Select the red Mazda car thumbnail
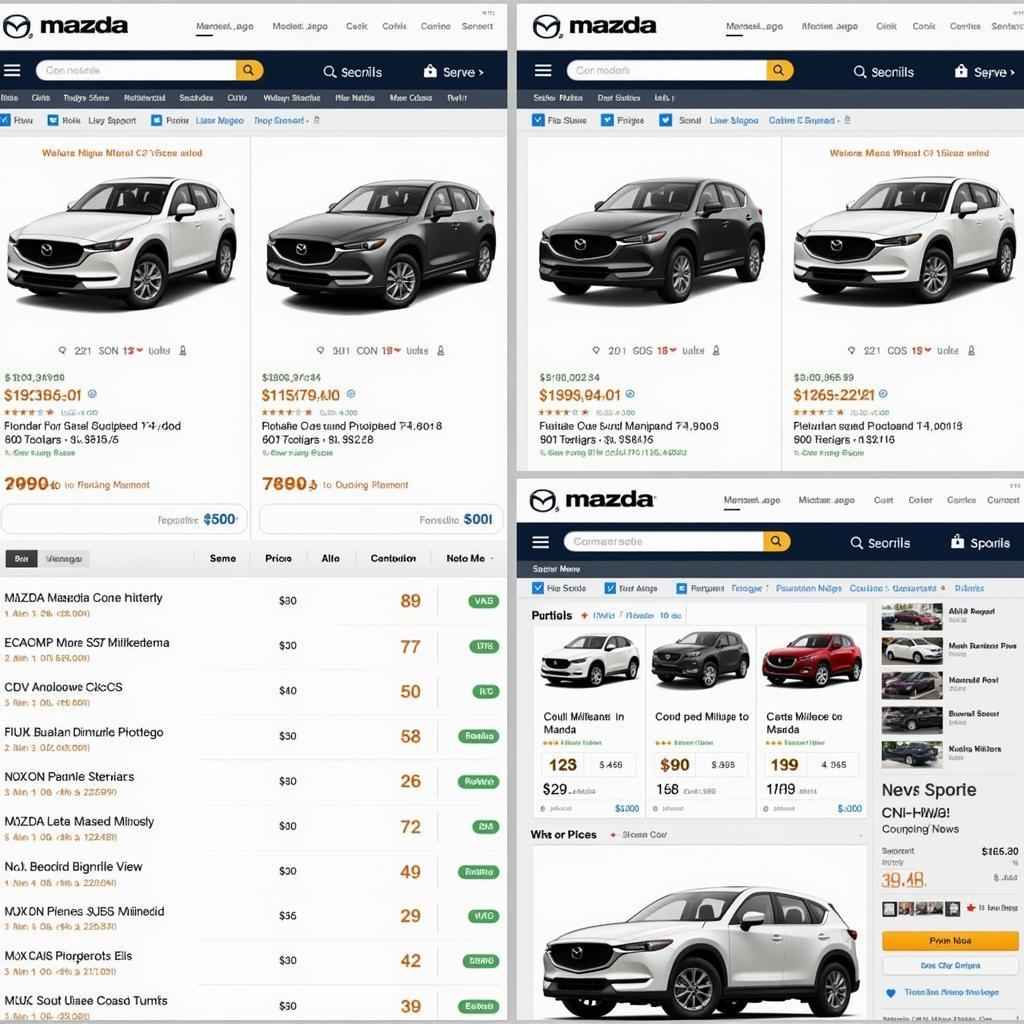1024x1024 pixels. coord(811,660)
